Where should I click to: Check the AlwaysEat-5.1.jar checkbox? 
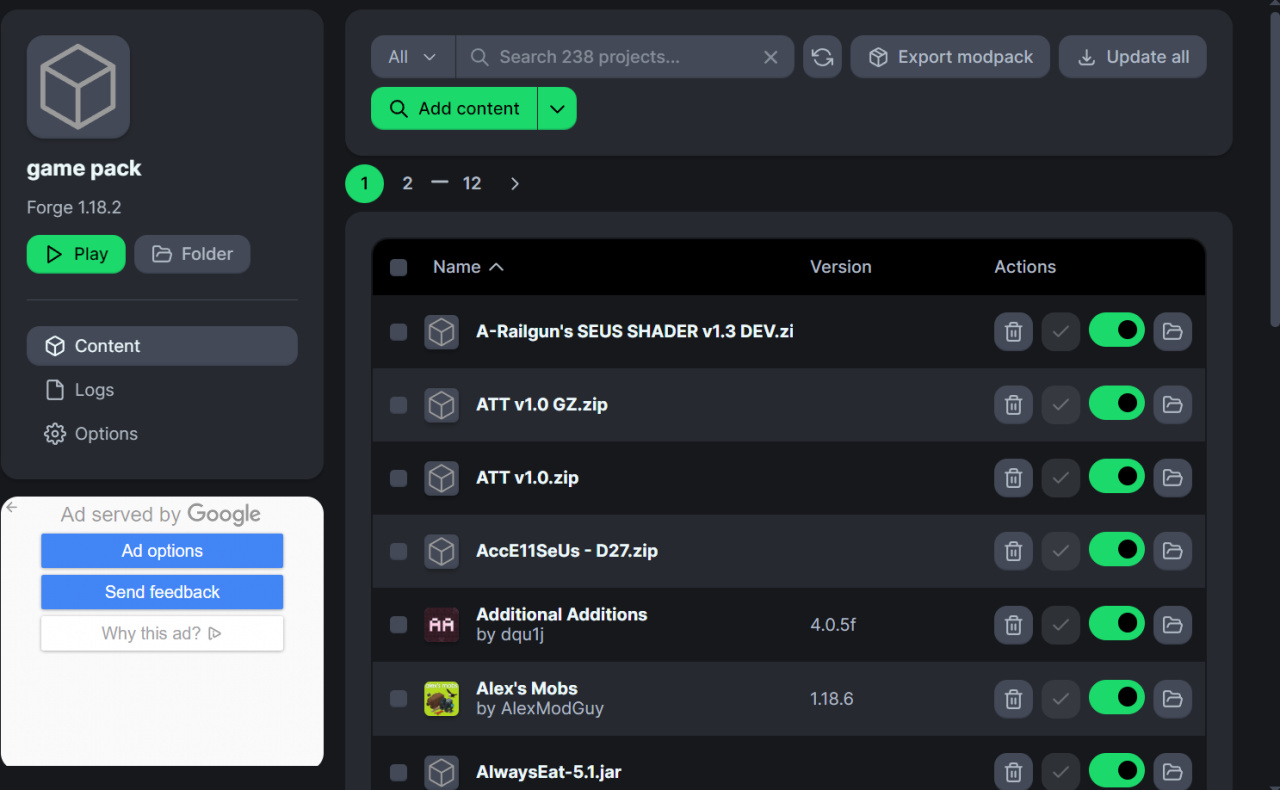(398, 772)
